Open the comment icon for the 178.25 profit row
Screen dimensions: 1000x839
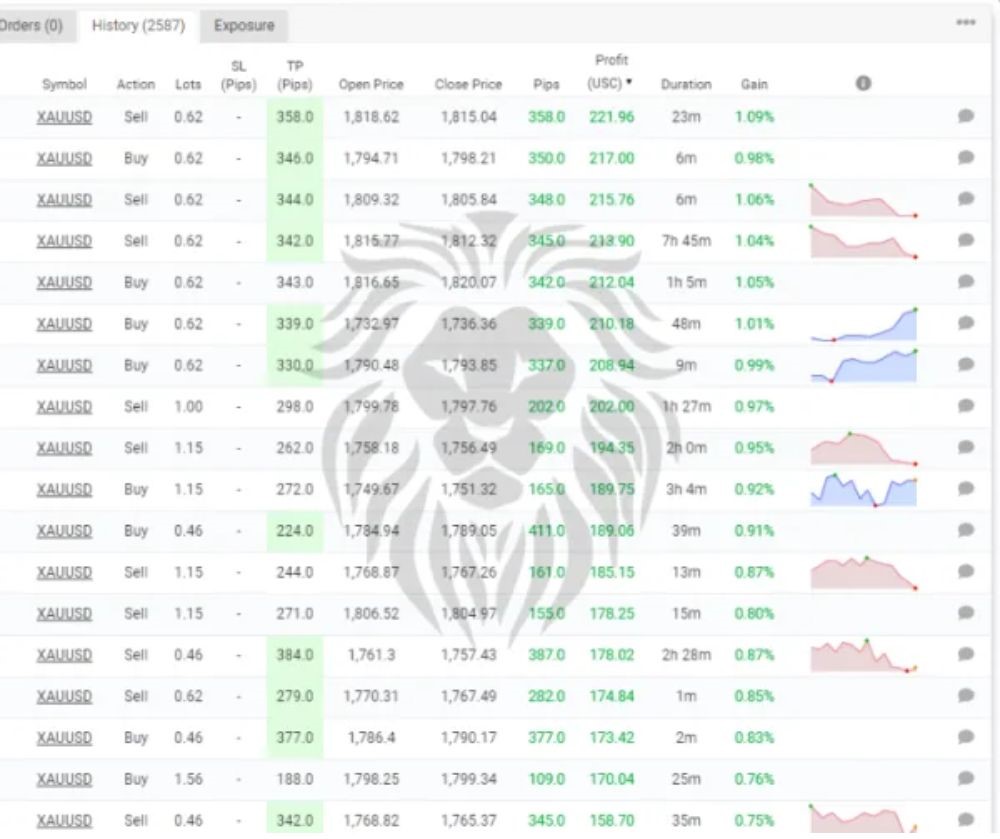966,613
